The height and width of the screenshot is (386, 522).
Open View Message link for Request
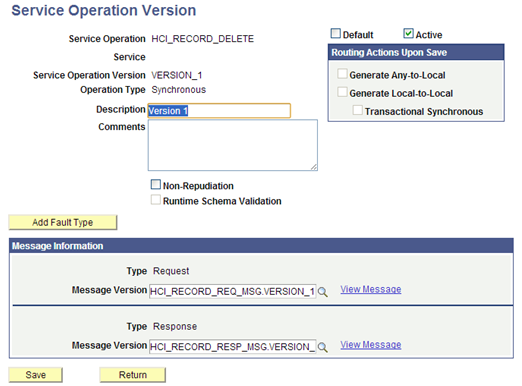pyautogui.click(x=371, y=289)
